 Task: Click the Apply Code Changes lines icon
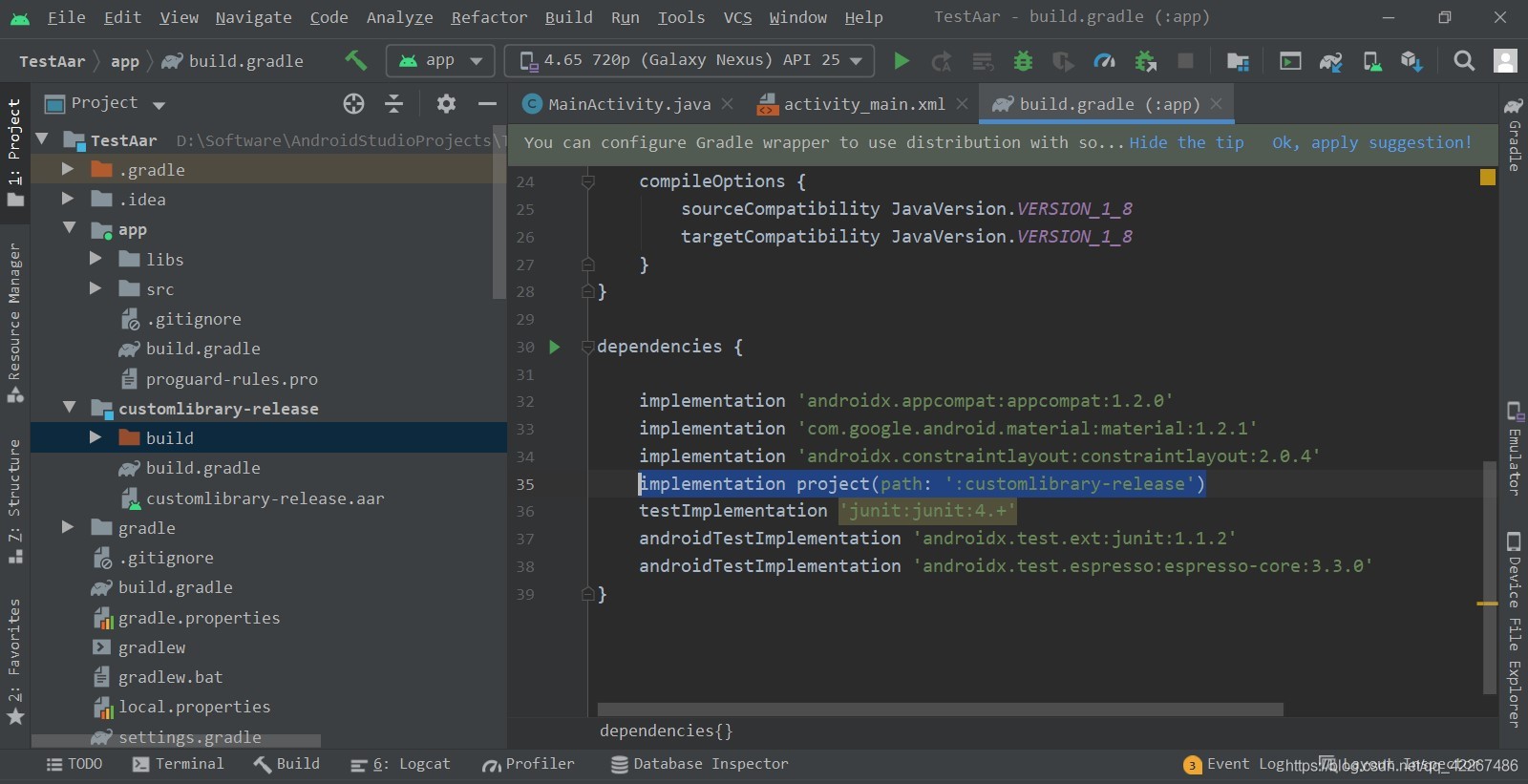pos(982,61)
